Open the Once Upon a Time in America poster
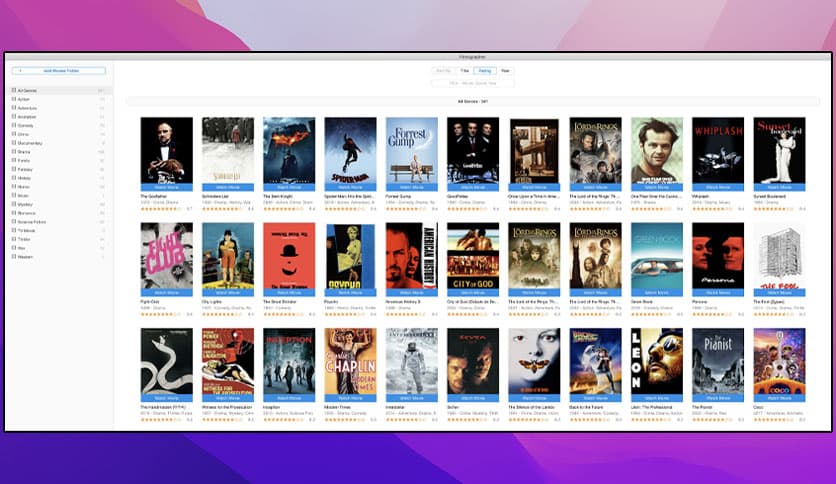The width and height of the screenshot is (836, 484). tap(534, 151)
